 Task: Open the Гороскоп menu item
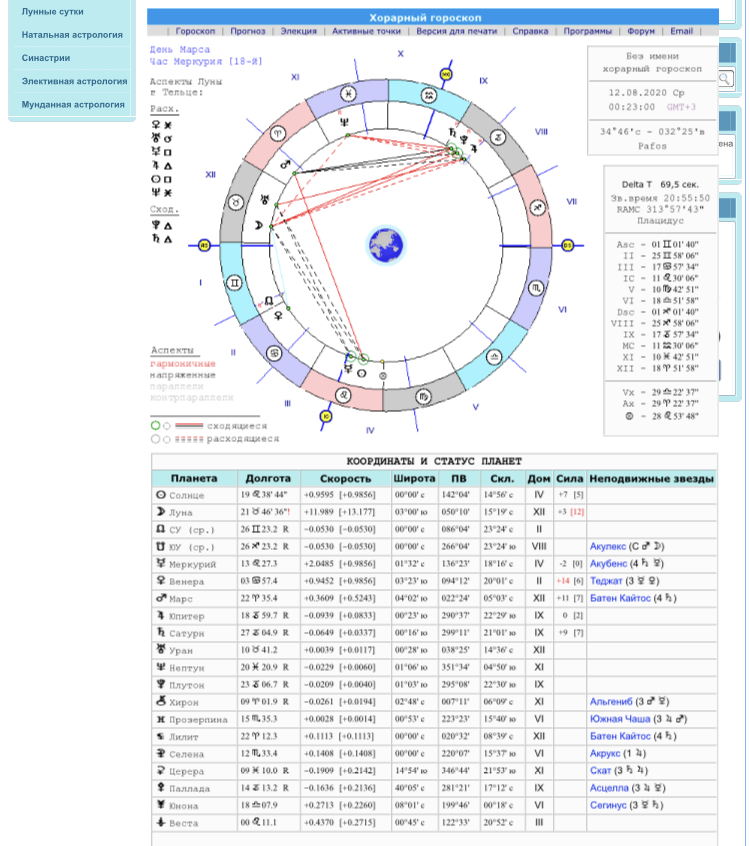195,31
